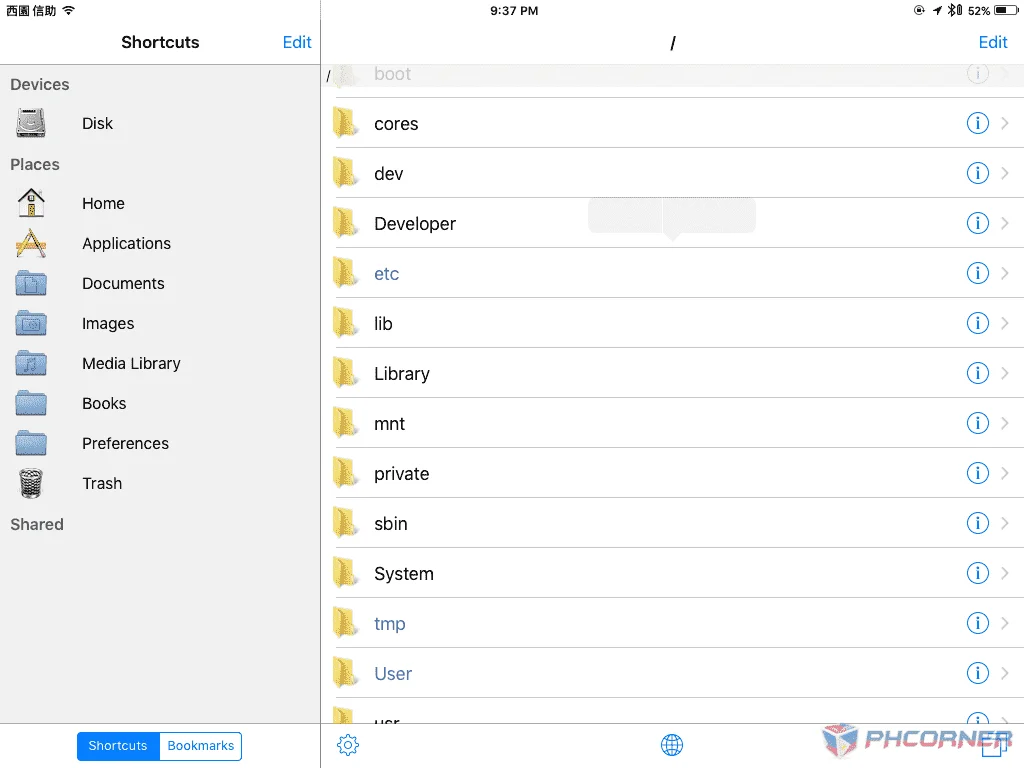Show info for cores folder

click(977, 123)
